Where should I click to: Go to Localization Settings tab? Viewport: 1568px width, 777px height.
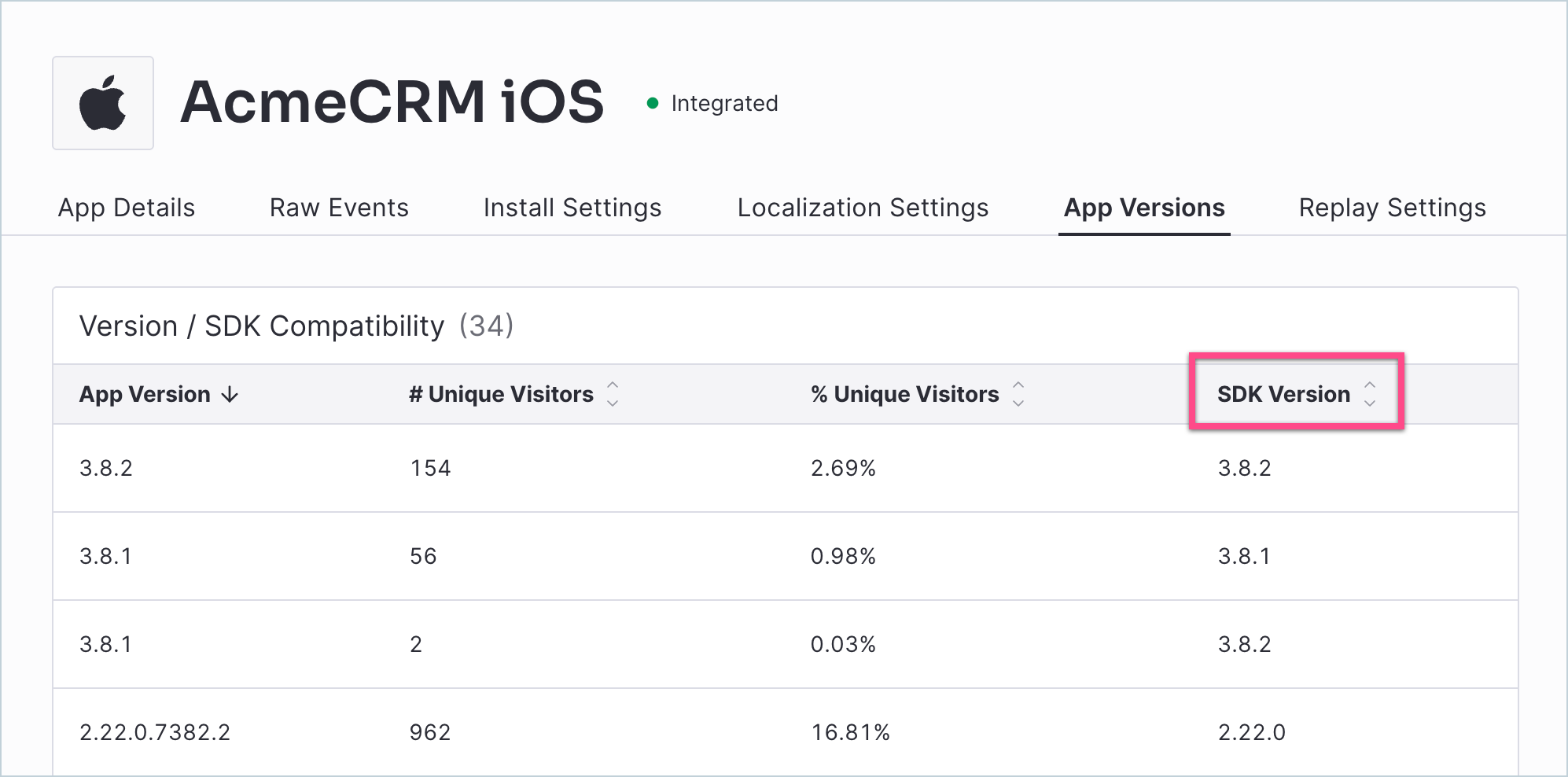pyautogui.click(x=863, y=208)
